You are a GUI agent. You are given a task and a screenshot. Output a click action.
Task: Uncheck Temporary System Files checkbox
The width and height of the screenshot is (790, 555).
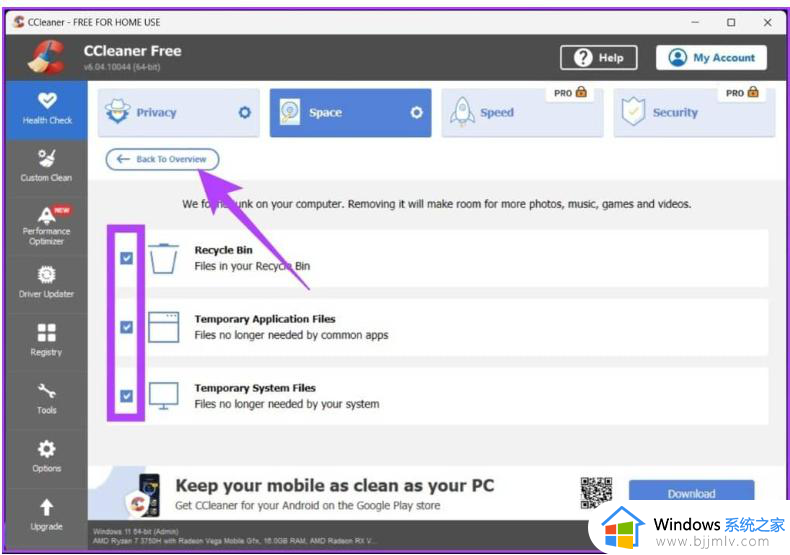(x=126, y=396)
